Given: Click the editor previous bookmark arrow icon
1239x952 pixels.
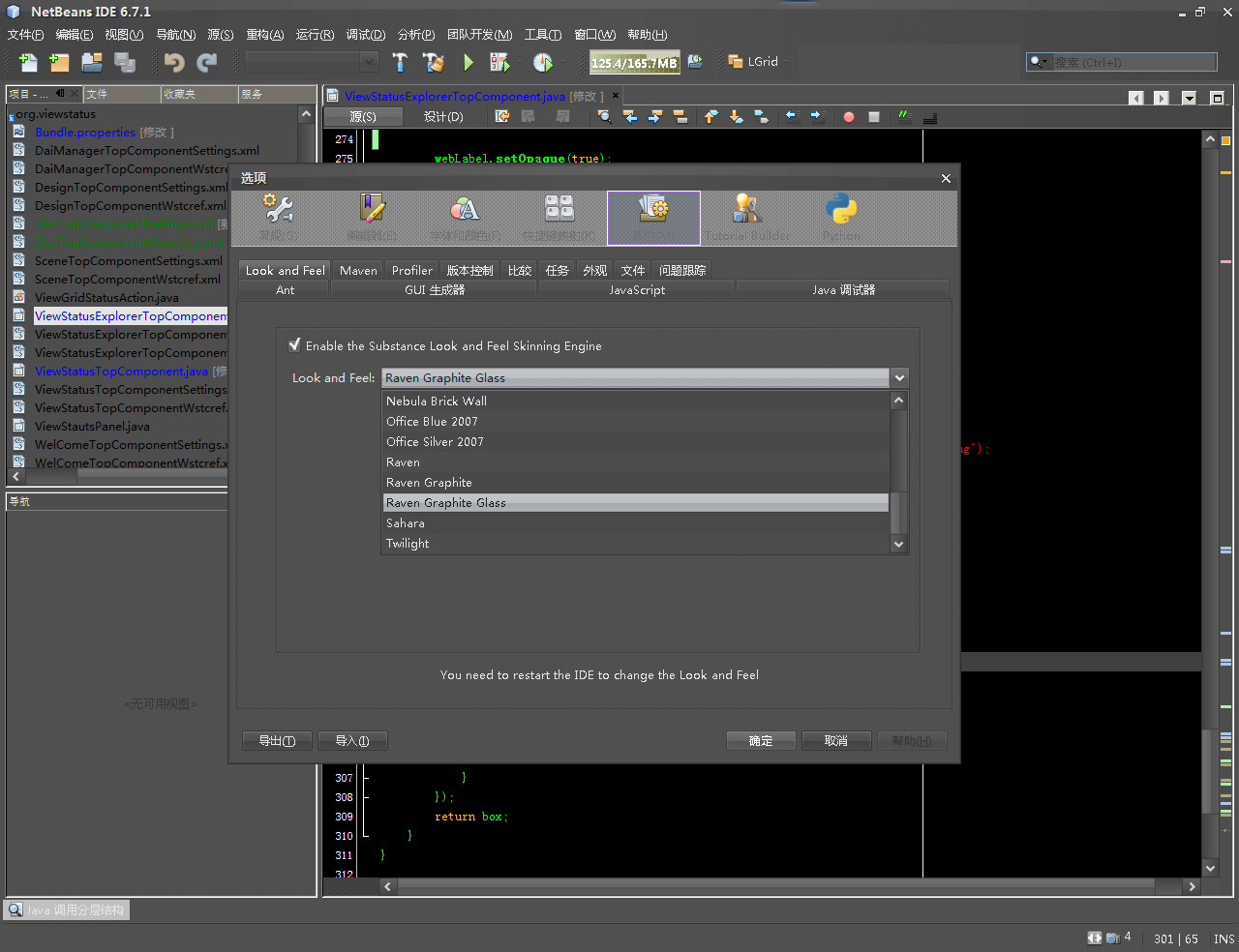Looking at the screenshot, I should point(710,117).
